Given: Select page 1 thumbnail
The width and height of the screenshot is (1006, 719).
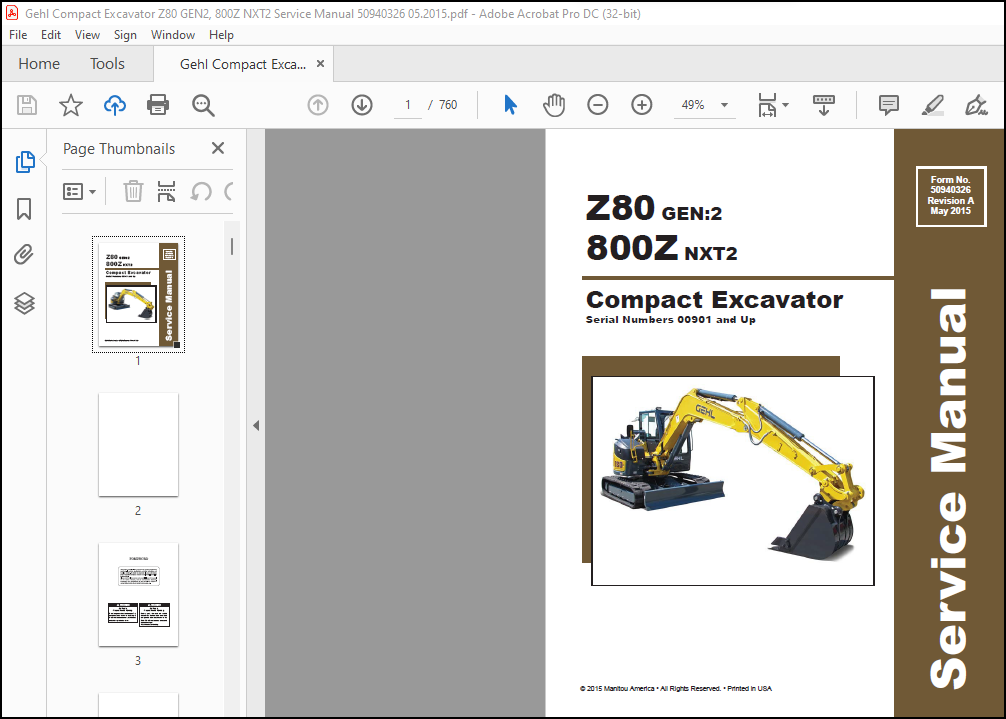Looking at the screenshot, I should pos(139,294).
